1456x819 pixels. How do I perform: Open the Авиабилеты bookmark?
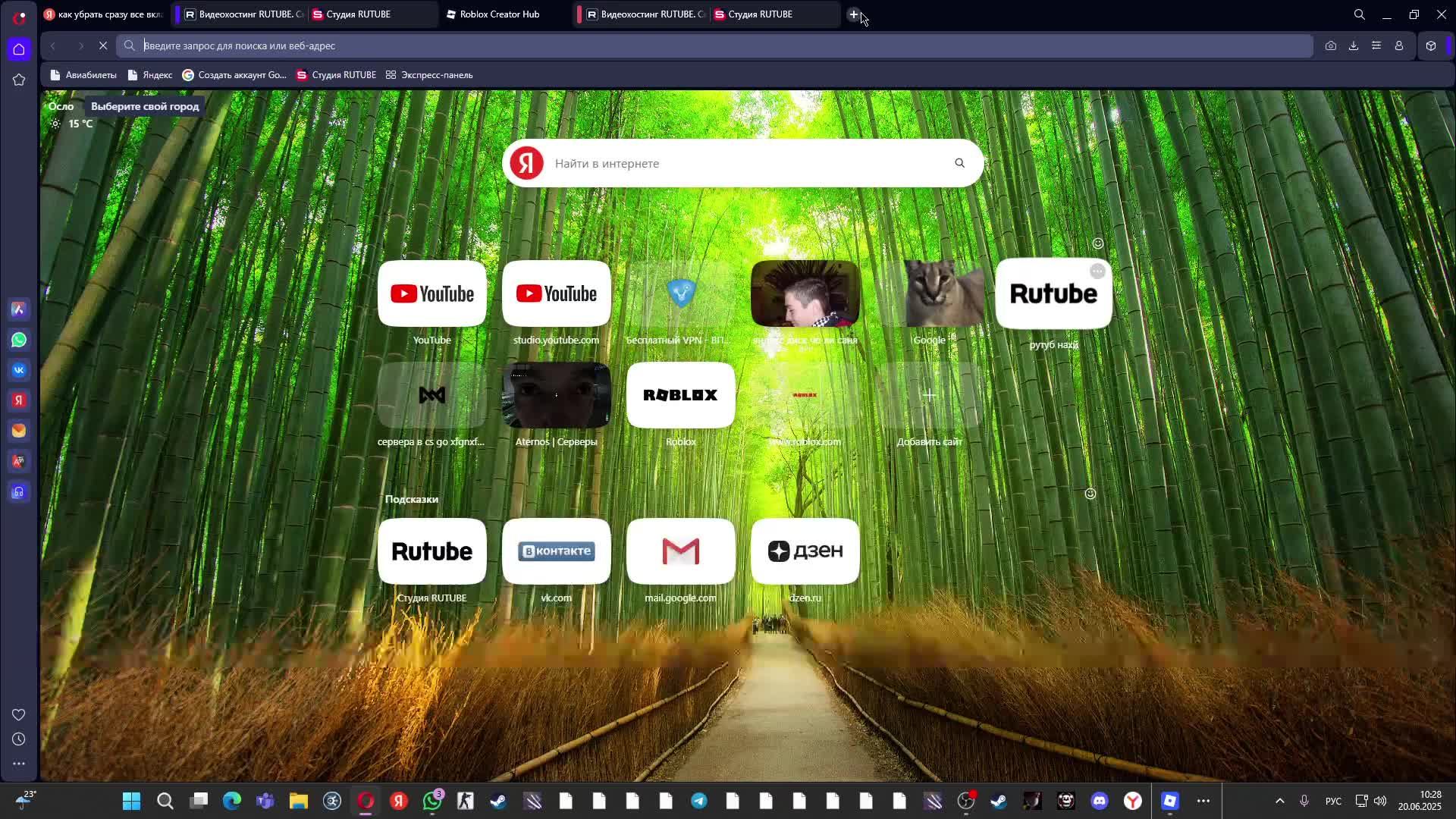(83, 75)
